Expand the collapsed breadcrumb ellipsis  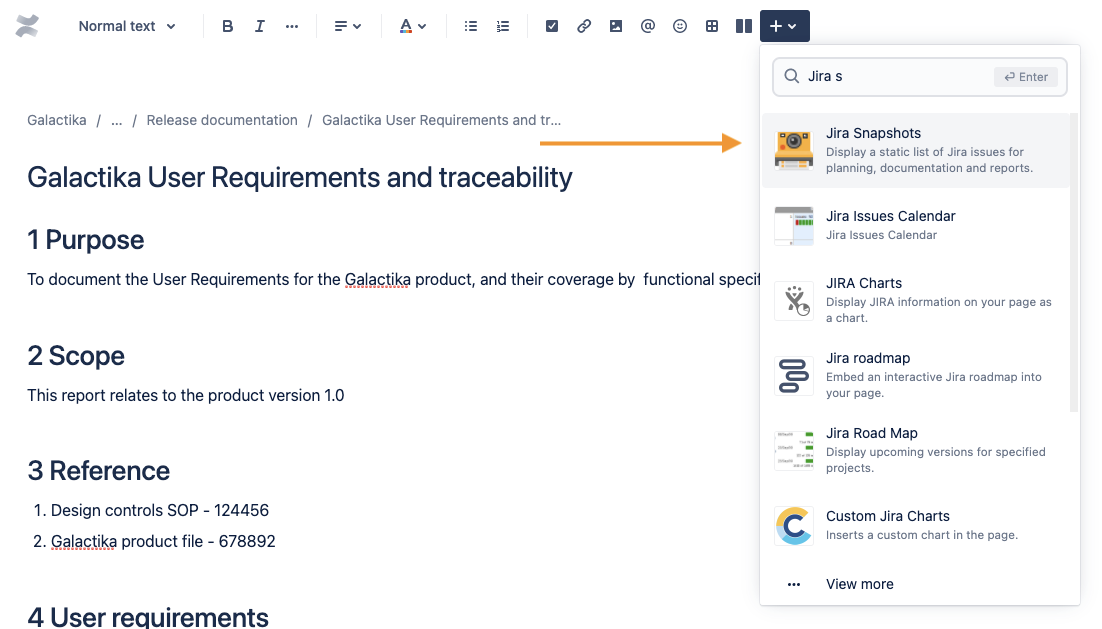[x=117, y=120]
